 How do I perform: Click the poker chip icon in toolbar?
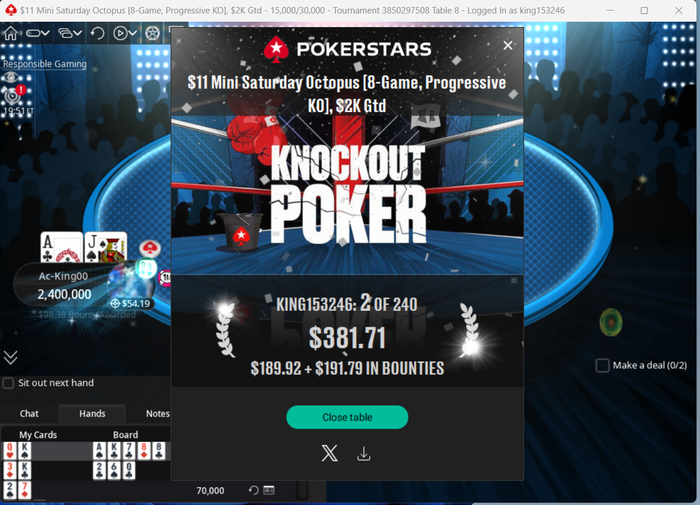click(153, 33)
